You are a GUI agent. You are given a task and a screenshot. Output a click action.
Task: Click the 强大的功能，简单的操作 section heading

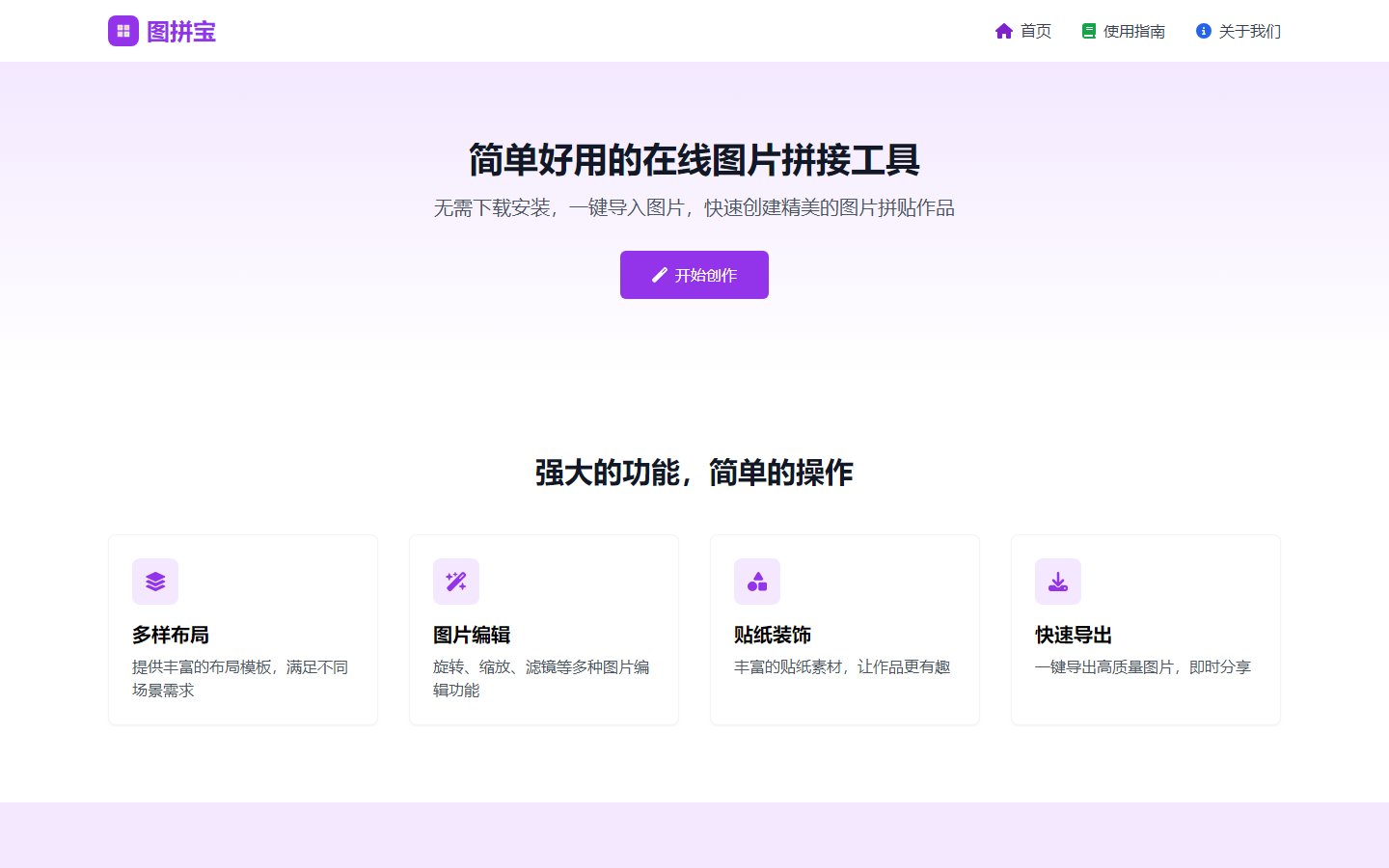[x=694, y=473]
